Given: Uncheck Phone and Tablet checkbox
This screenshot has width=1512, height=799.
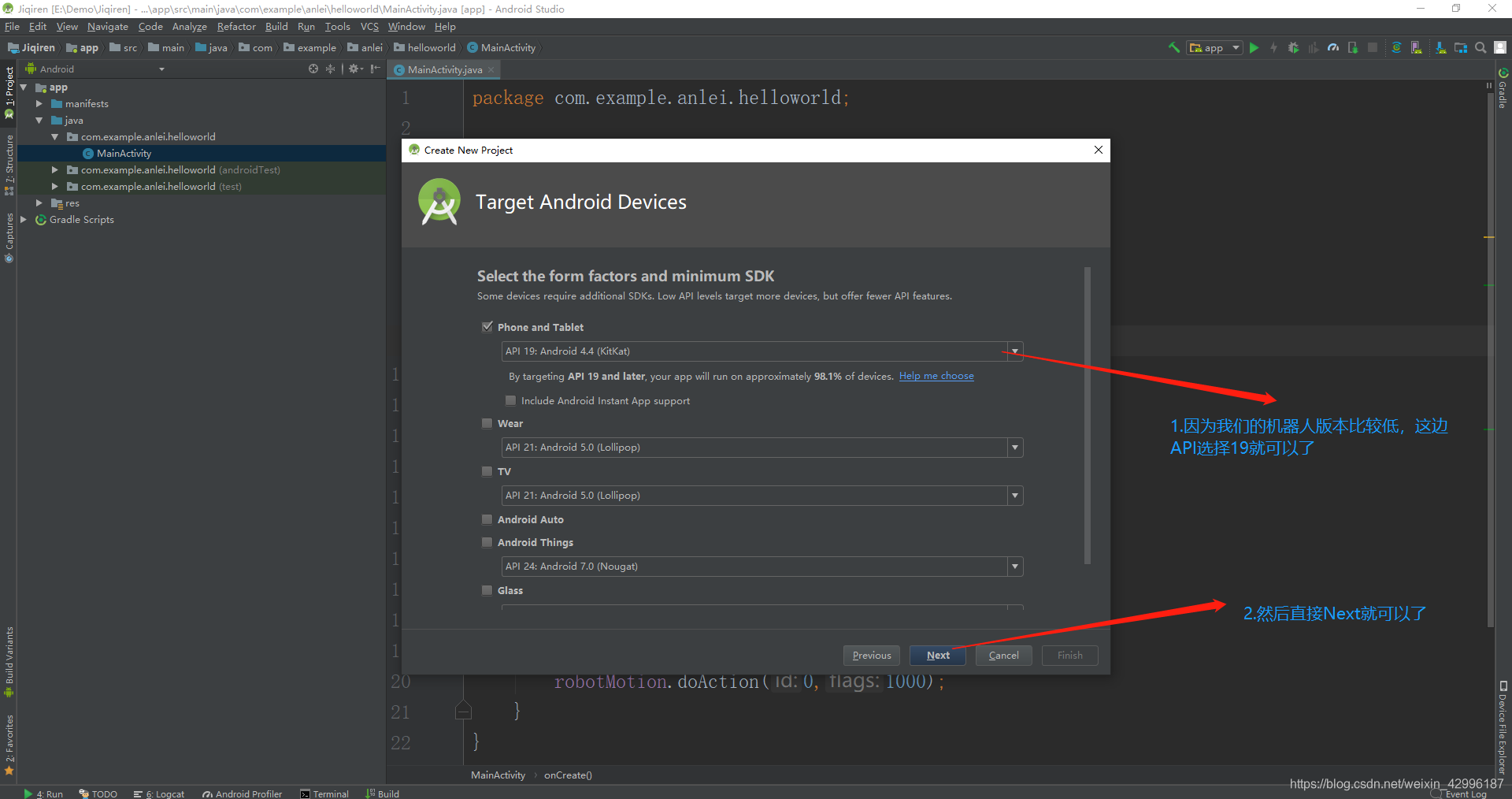Looking at the screenshot, I should (x=487, y=326).
